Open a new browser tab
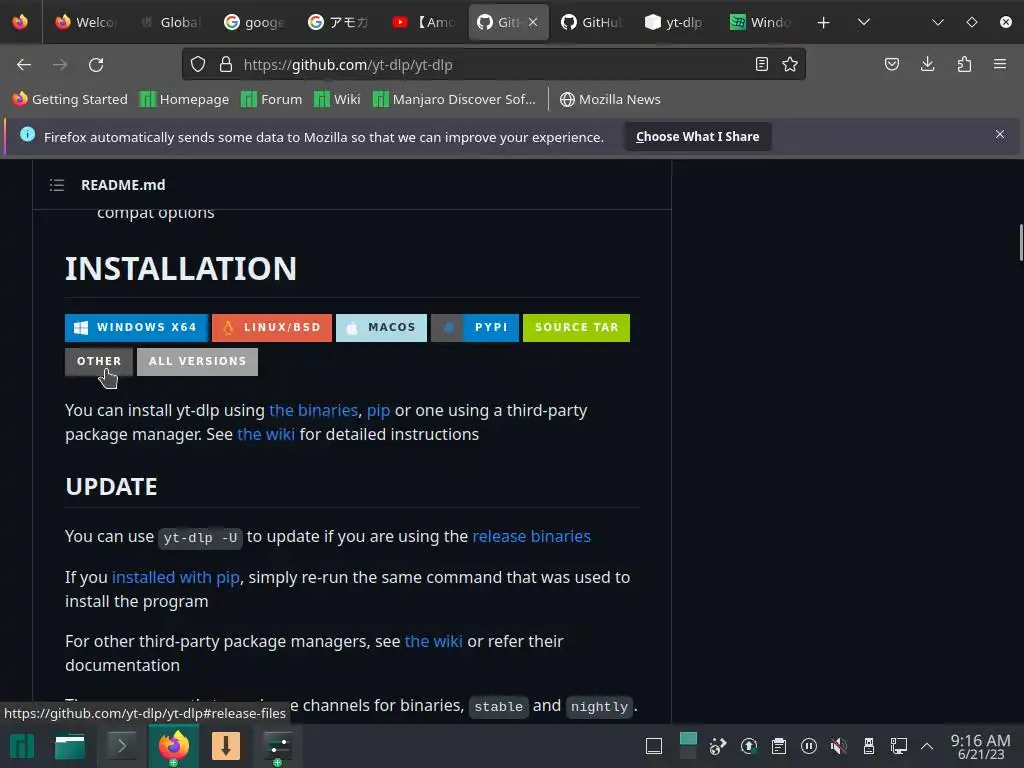The height and width of the screenshot is (768, 1024). [824, 23]
